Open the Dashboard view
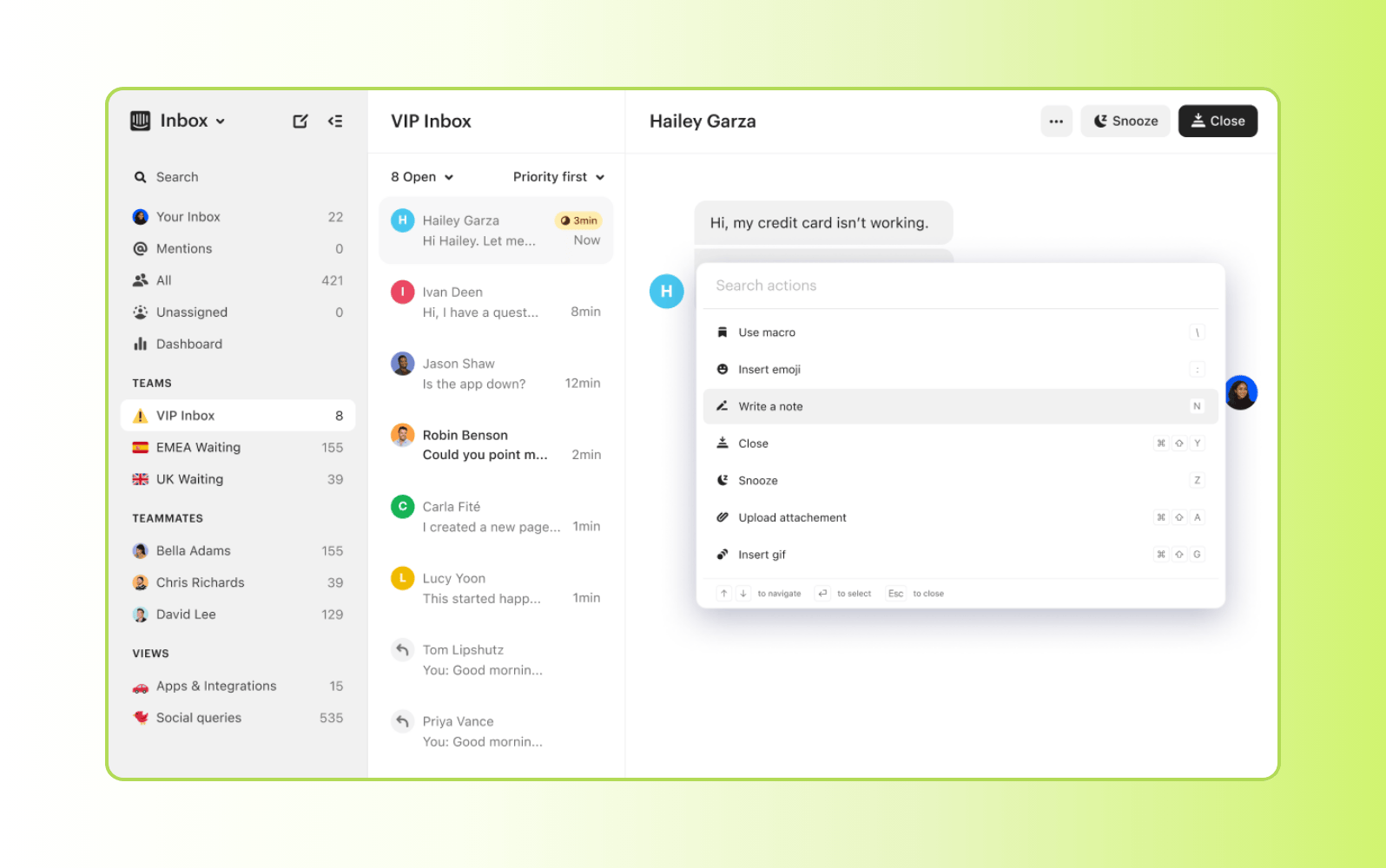Screen dimensions: 1386x868 point(238,345)
